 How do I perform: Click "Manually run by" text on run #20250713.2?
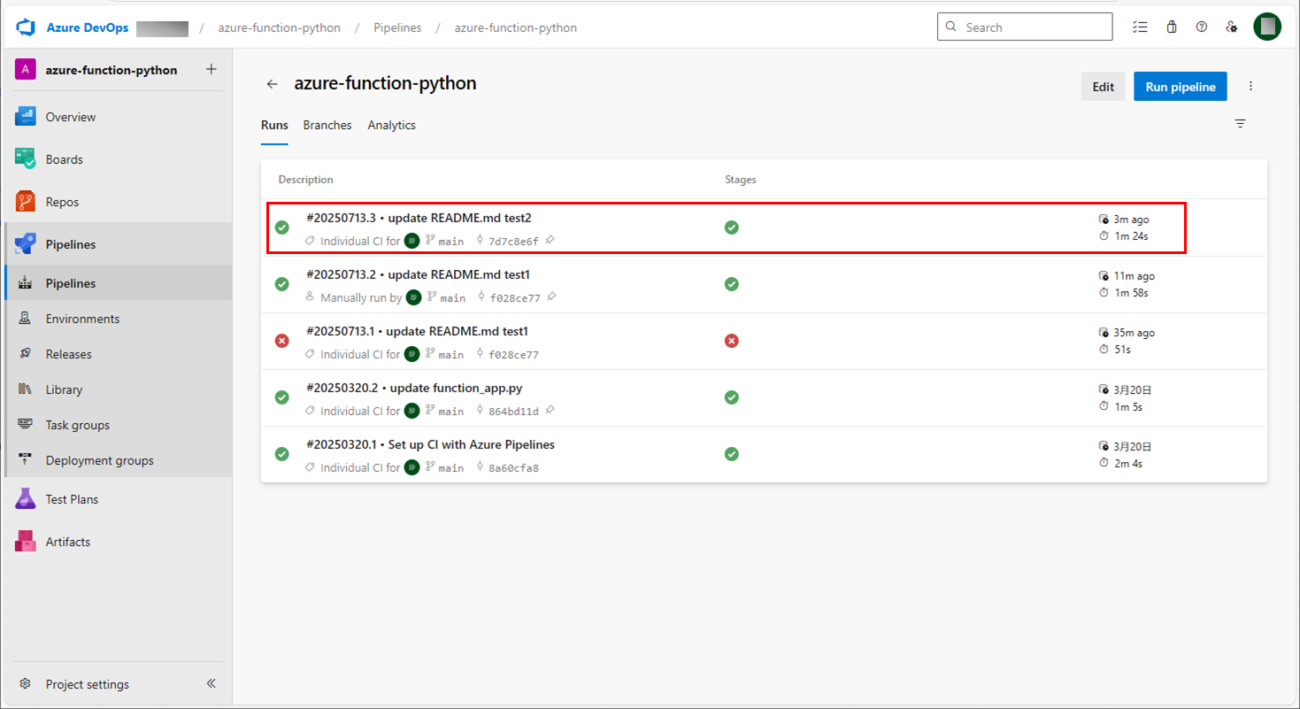pos(361,298)
